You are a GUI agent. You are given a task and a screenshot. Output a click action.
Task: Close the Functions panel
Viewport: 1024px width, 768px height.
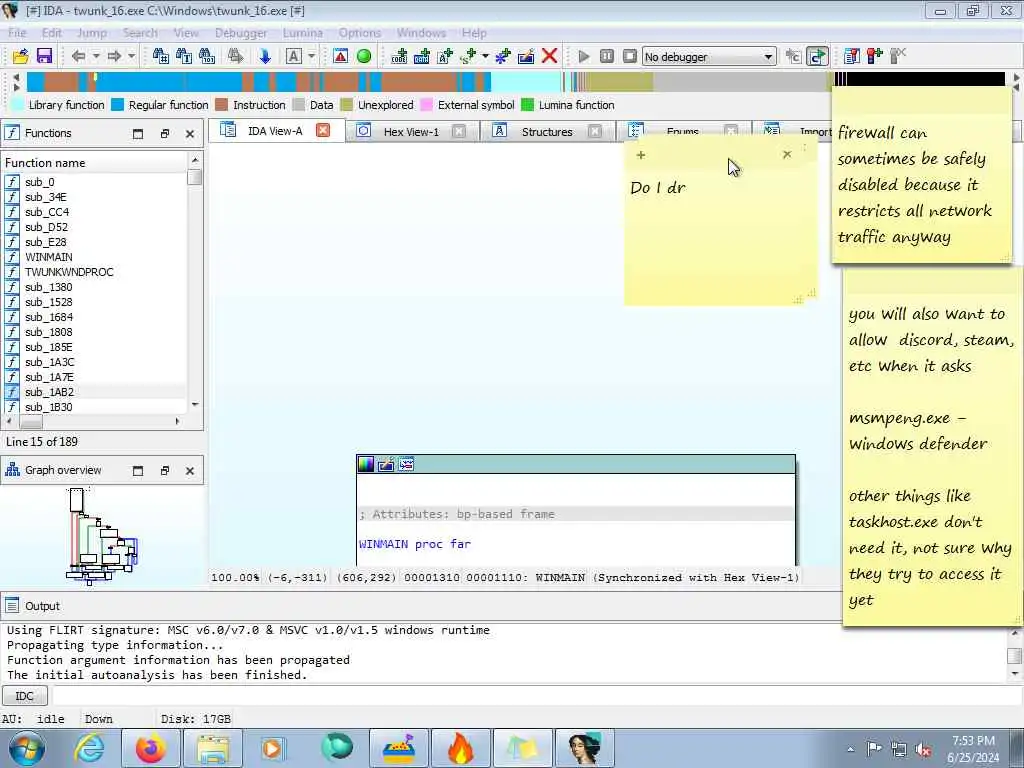click(190, 134)
